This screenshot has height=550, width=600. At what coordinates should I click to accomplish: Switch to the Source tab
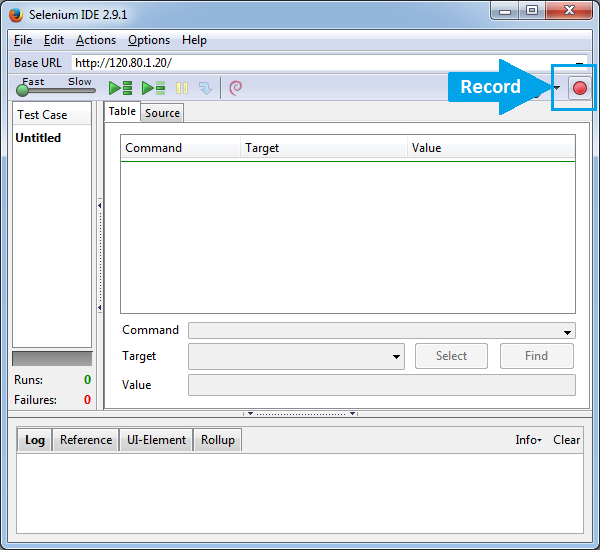tap(162, 113)
